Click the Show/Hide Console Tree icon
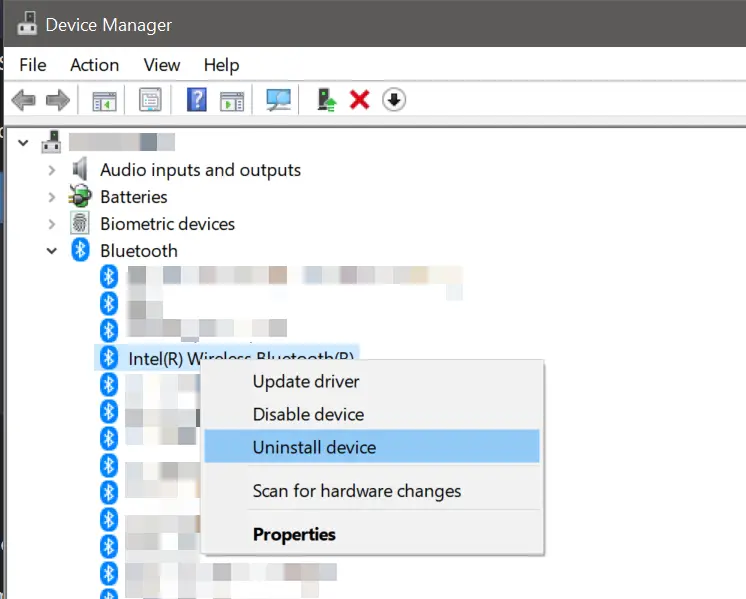 pyautogui.click(x=103, y=100)
